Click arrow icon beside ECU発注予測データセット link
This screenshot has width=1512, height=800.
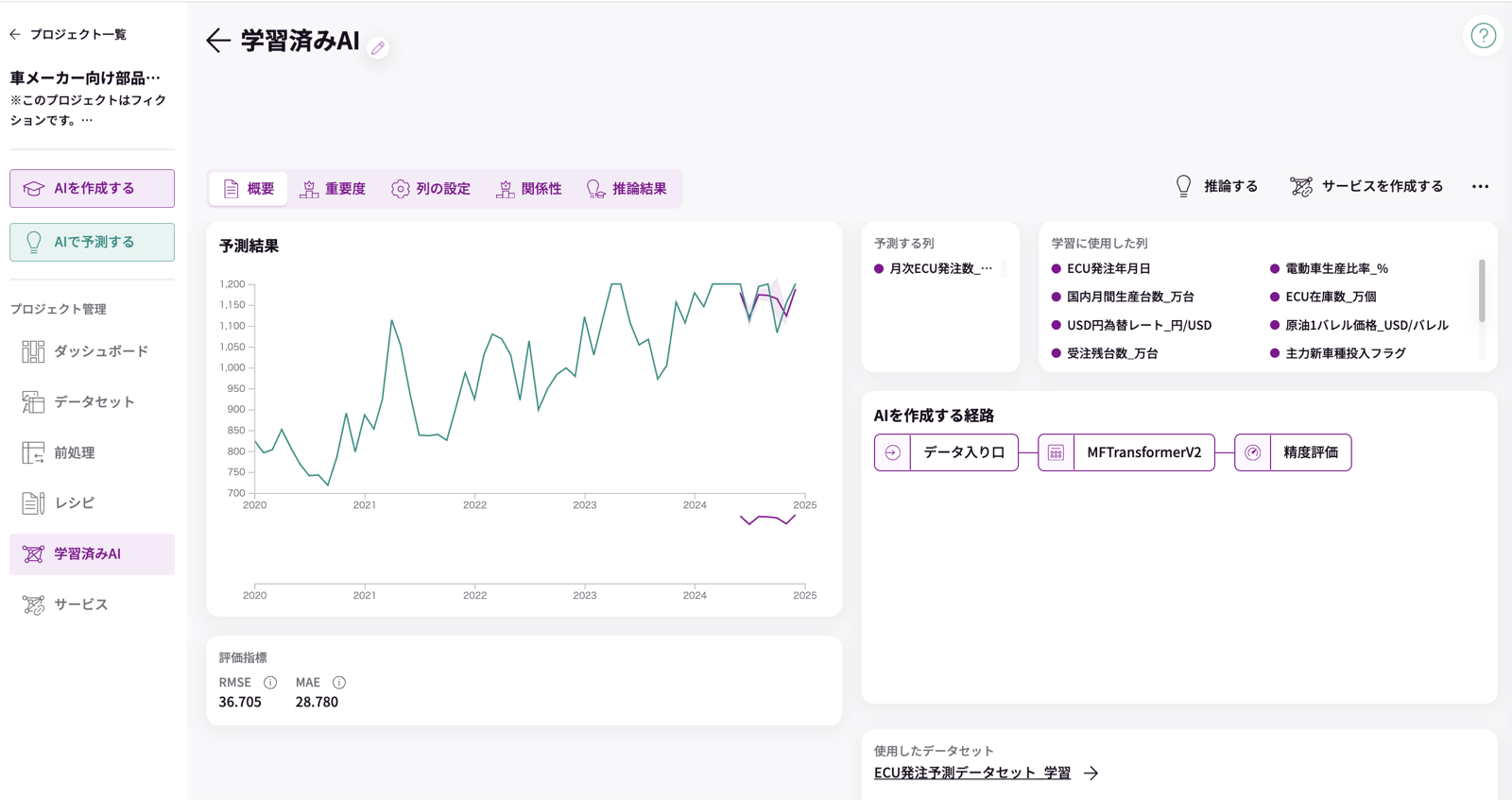pos(1091,773)
